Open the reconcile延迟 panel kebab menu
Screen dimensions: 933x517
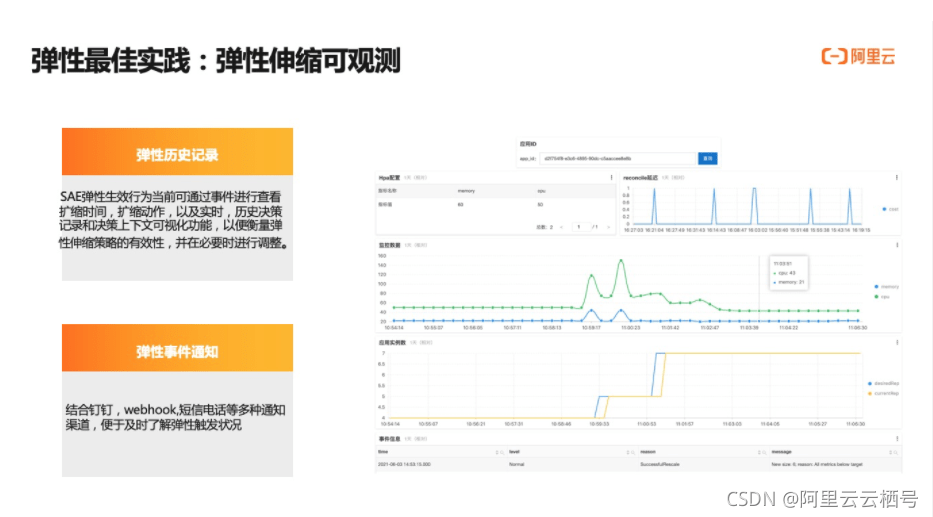[897, 177]
